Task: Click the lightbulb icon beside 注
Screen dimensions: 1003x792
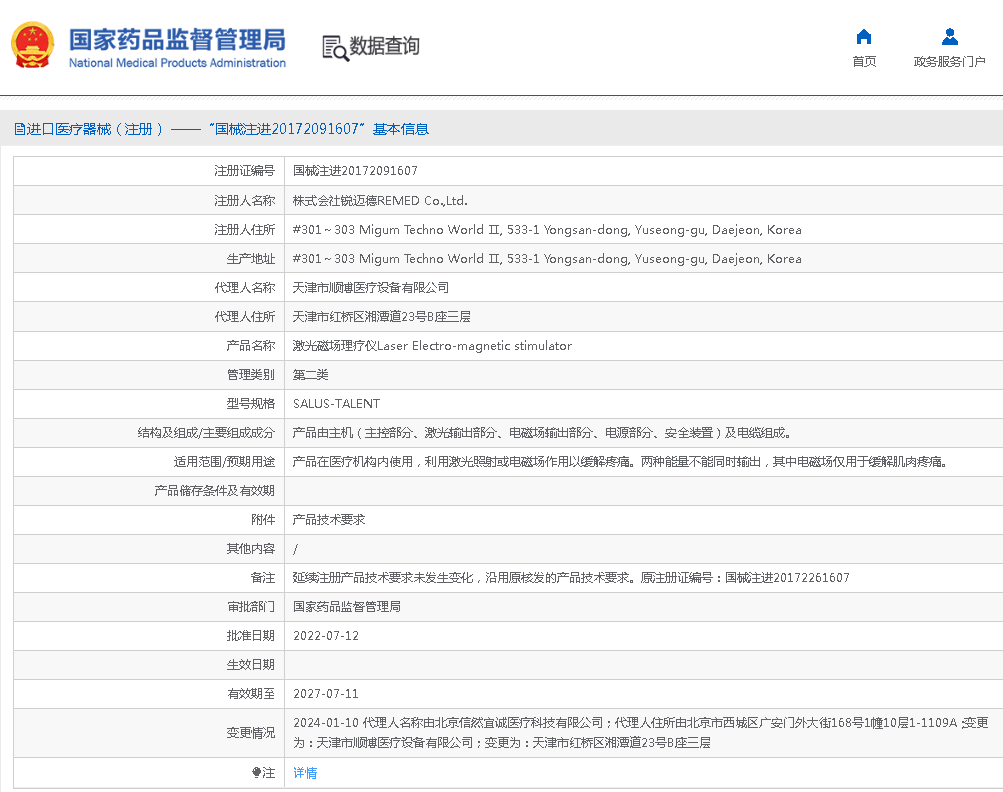Action: point(256,773)
